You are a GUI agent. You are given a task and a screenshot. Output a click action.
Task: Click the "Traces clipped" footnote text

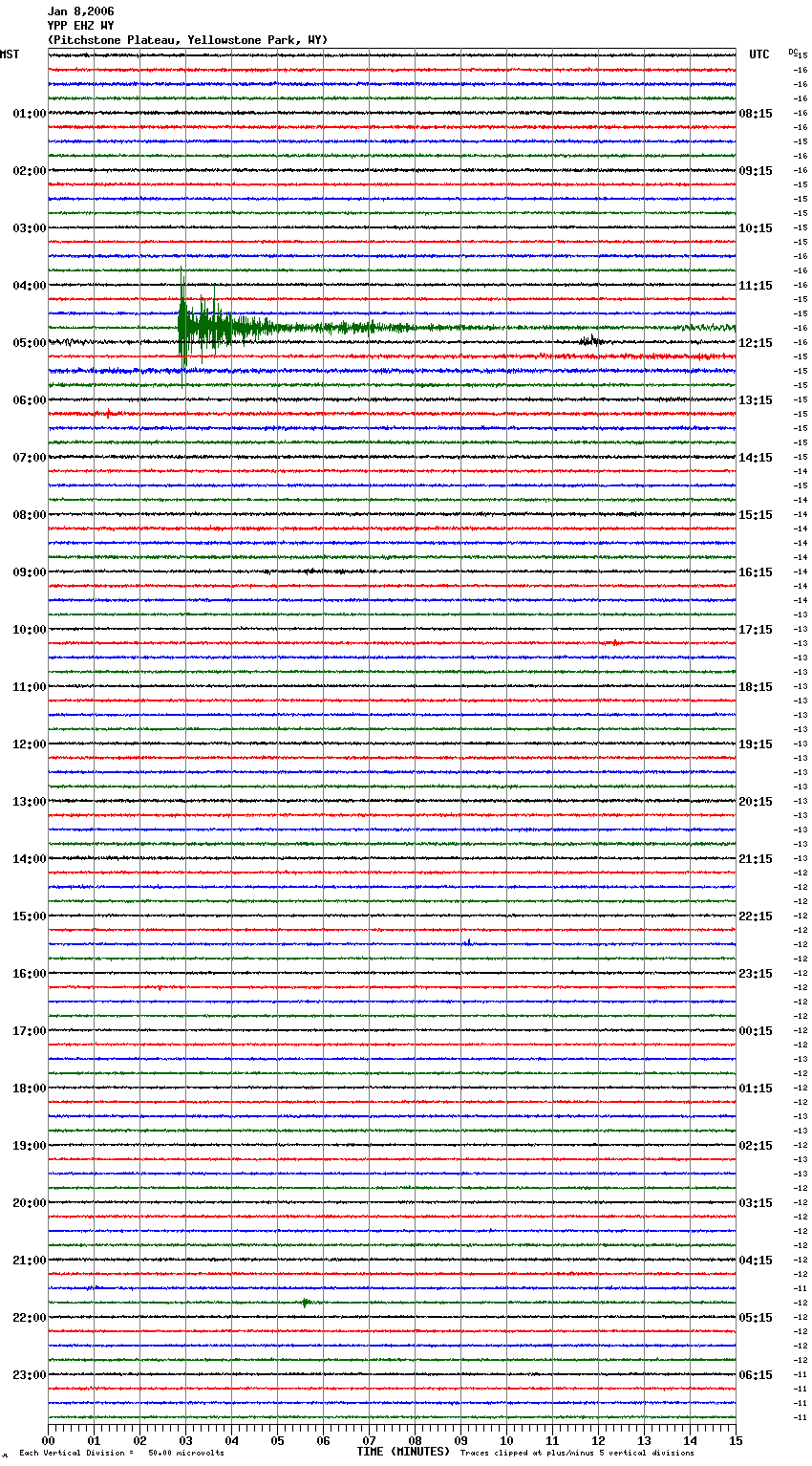[x=577, y=1453]
